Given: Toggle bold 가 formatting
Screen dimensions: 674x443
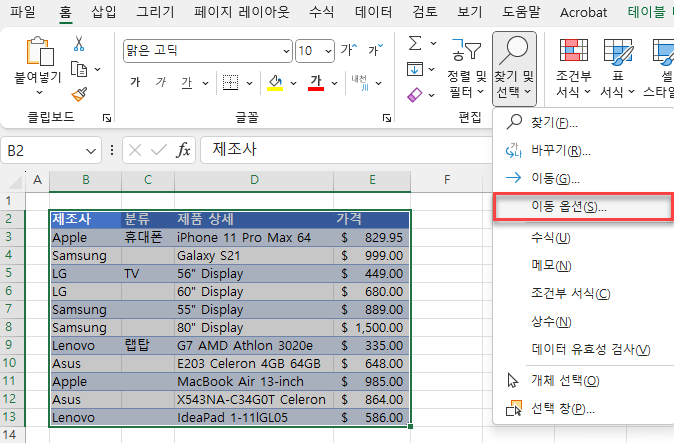Looking at the screenshot, I should point(135,82).
